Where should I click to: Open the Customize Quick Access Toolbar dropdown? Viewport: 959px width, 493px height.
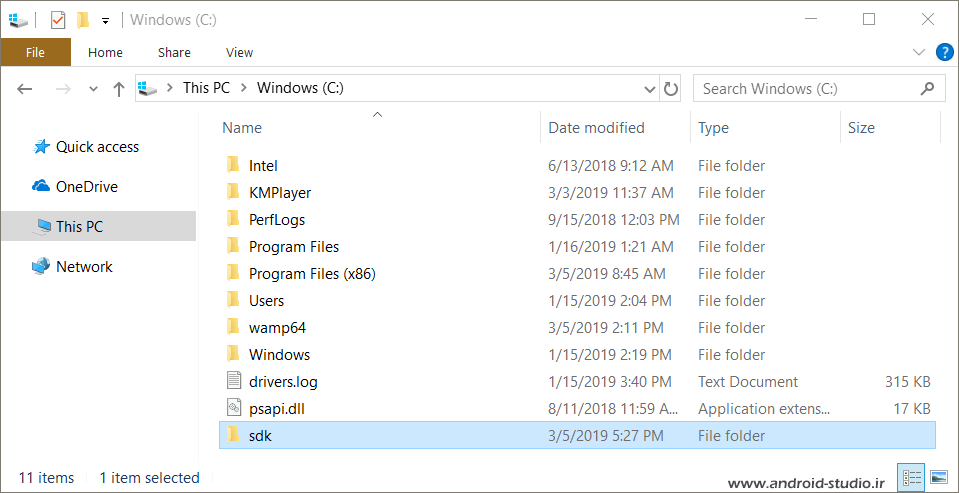click(x=105, y=21)
